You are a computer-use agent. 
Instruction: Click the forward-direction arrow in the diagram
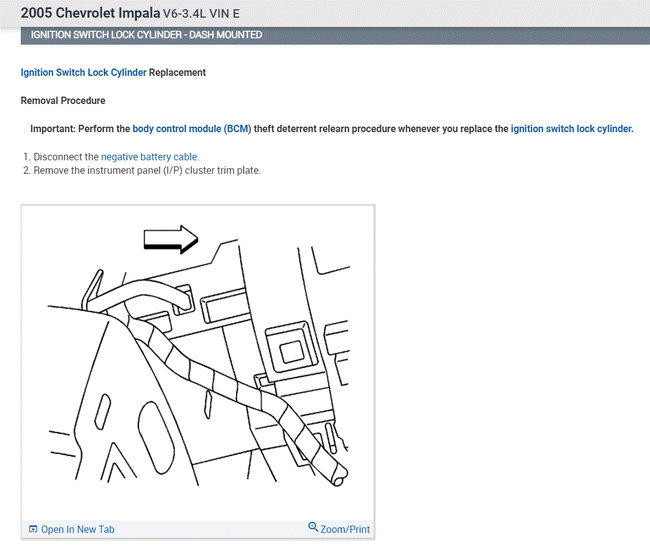pyautogui.click(x=170, y=239)
